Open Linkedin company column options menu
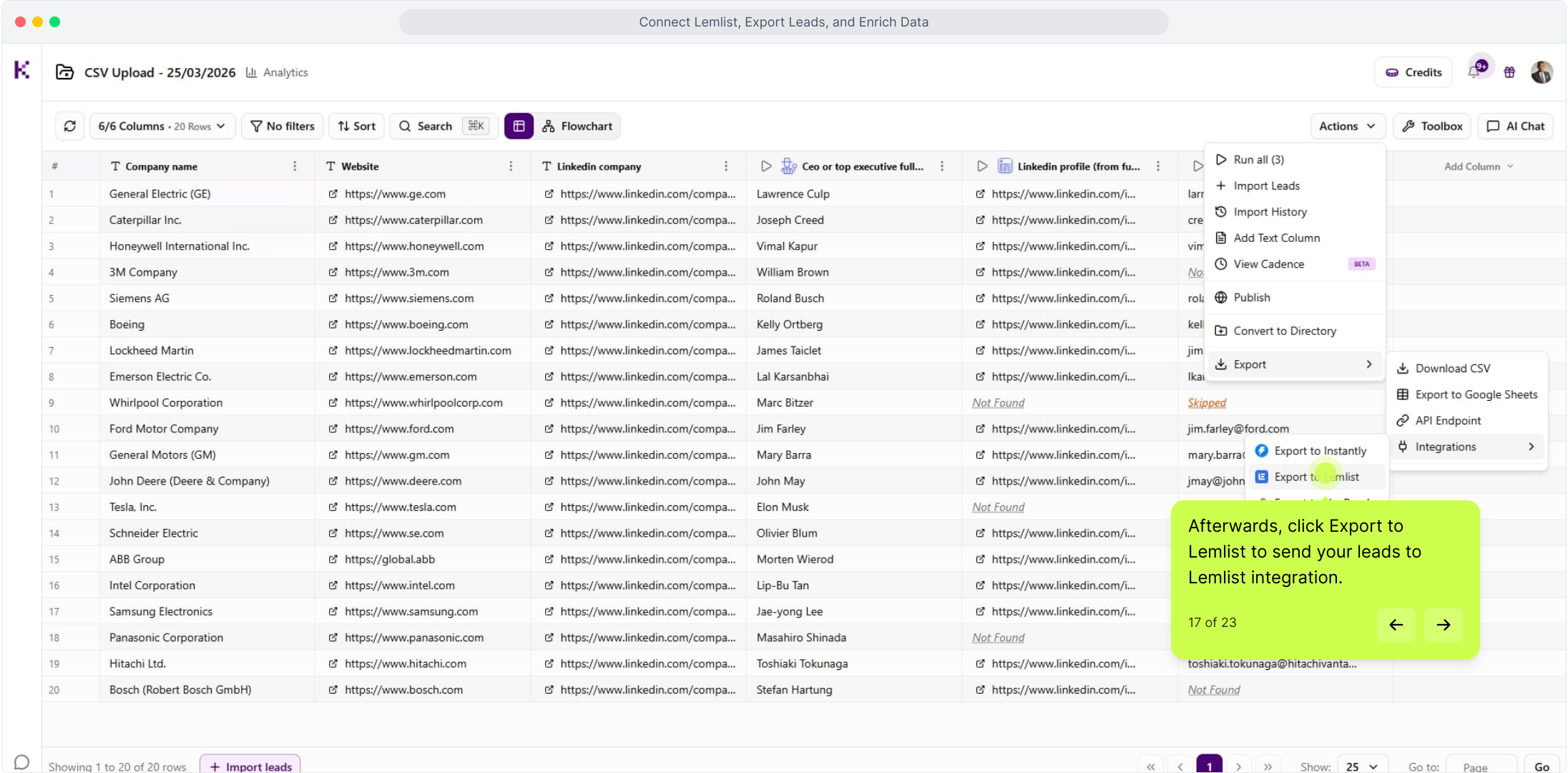Viewport: 1568px width, 773px height. click(x=726, y=166)
